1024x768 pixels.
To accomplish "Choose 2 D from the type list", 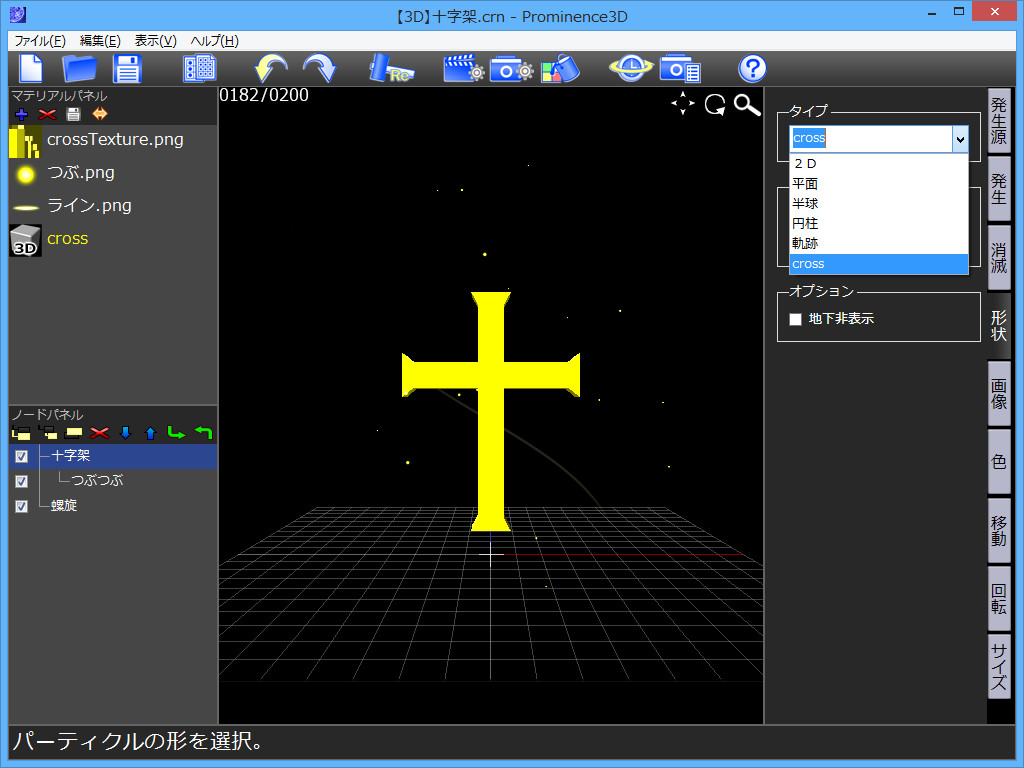I will tap(879, 163).
